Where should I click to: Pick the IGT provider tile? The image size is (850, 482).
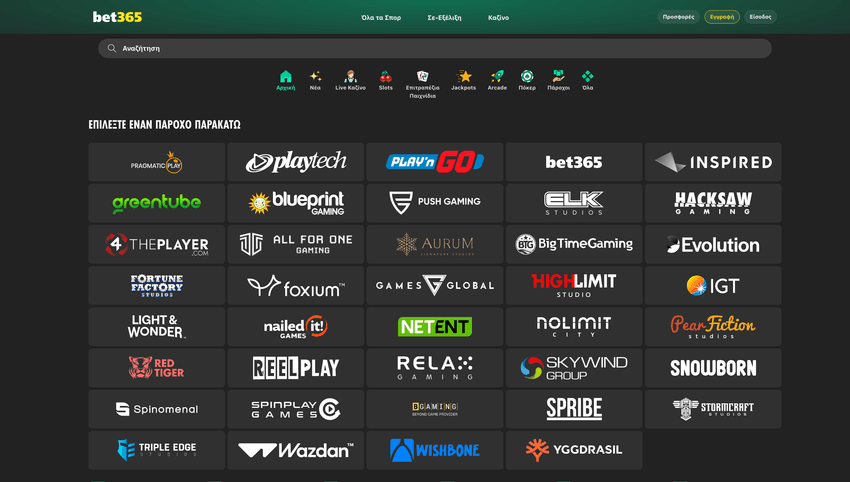[713, 286]
